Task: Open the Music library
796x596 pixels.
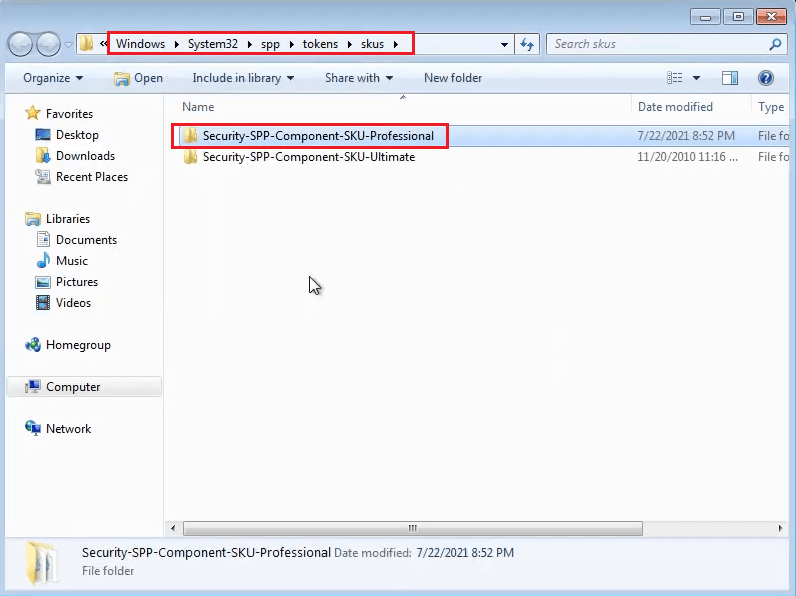Action: tap(72, 261)
